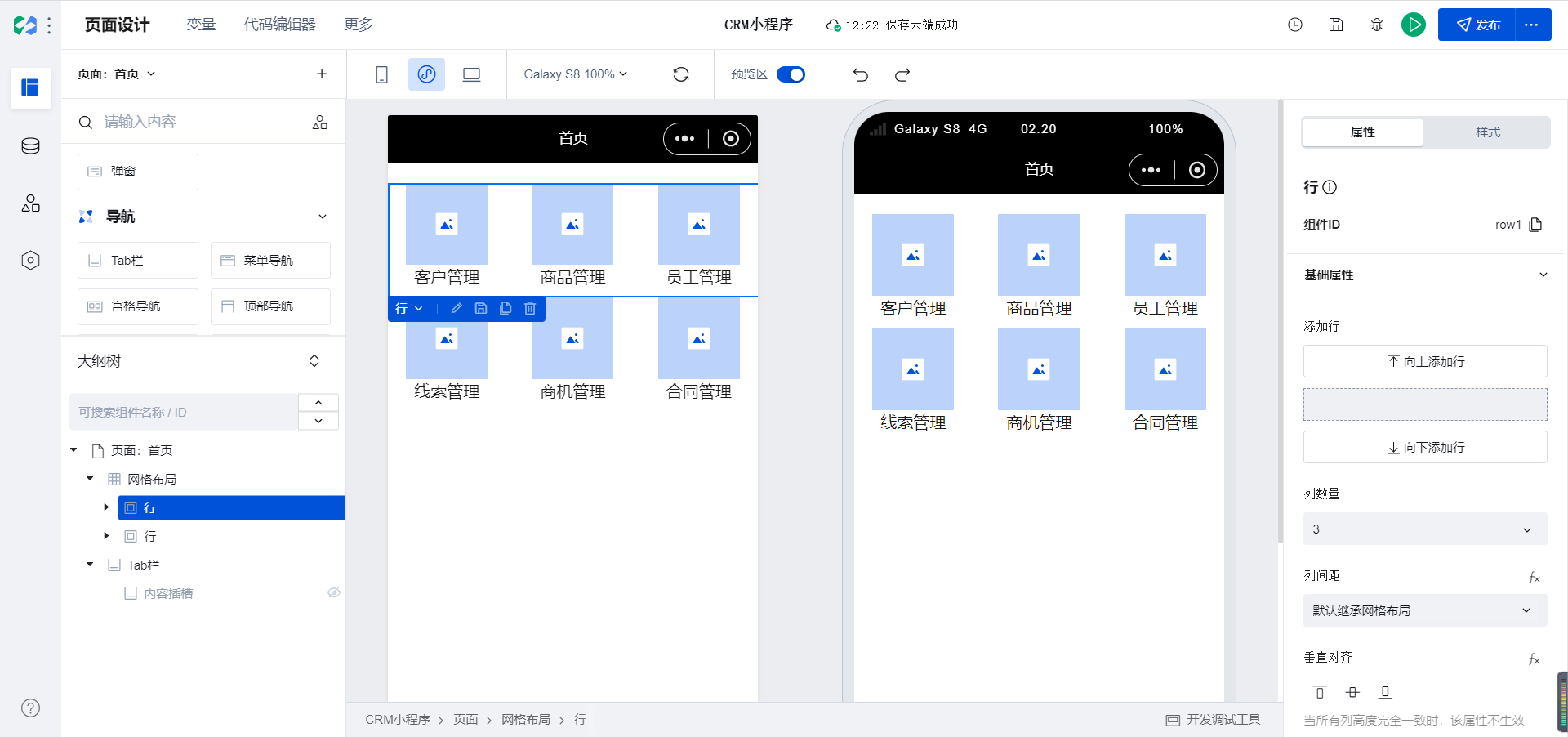
Task: Open the Galaxy S8 100% device dropdown
Action: [x=576, y=74]
